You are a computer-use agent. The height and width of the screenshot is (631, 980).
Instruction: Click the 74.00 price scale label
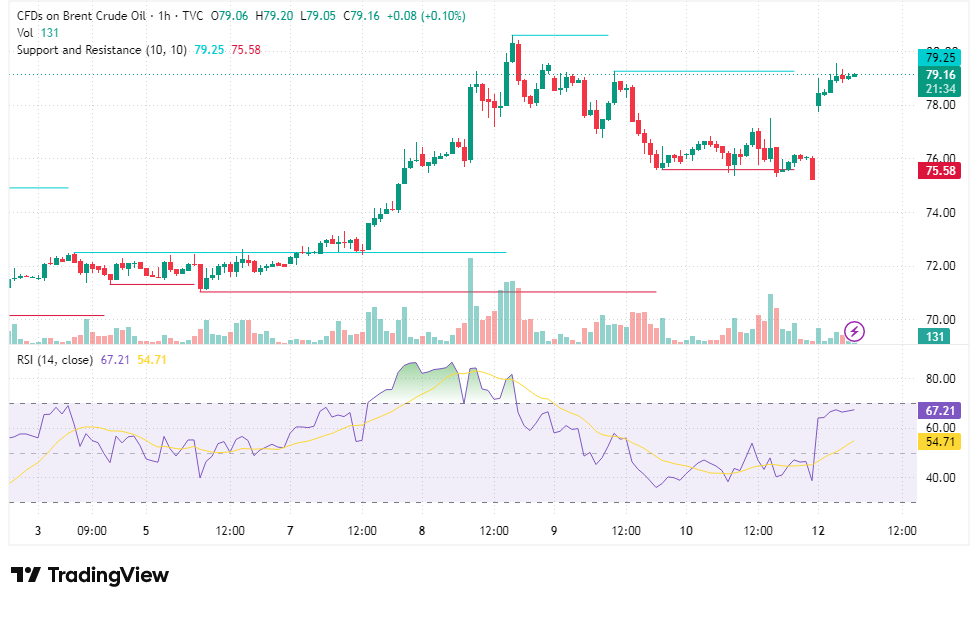coord(941,213)
